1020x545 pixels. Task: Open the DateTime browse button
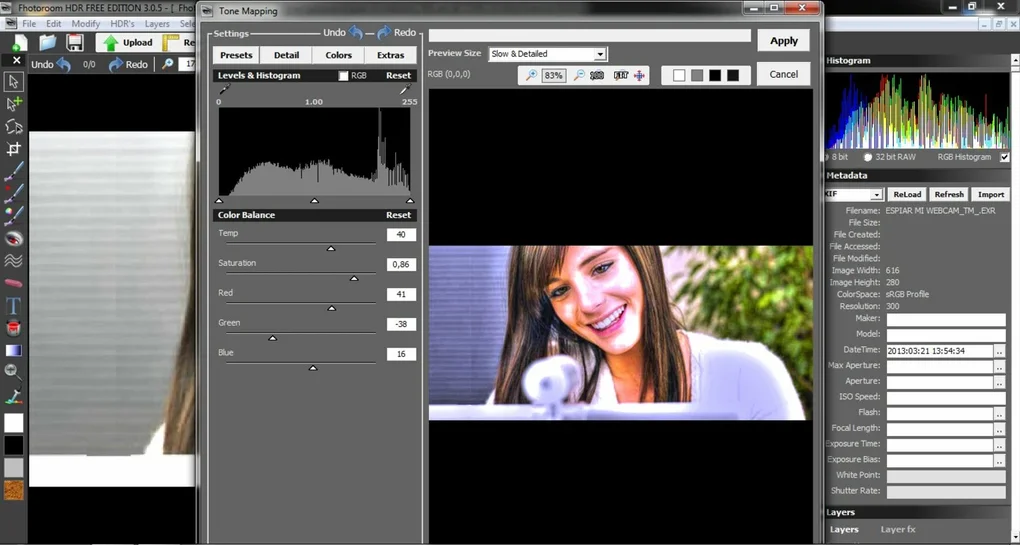(x=999, y=351)
